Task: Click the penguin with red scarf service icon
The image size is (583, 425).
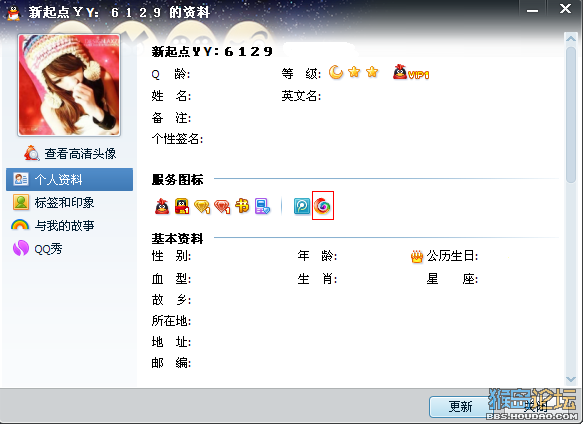Action: [x=182, y=206]
